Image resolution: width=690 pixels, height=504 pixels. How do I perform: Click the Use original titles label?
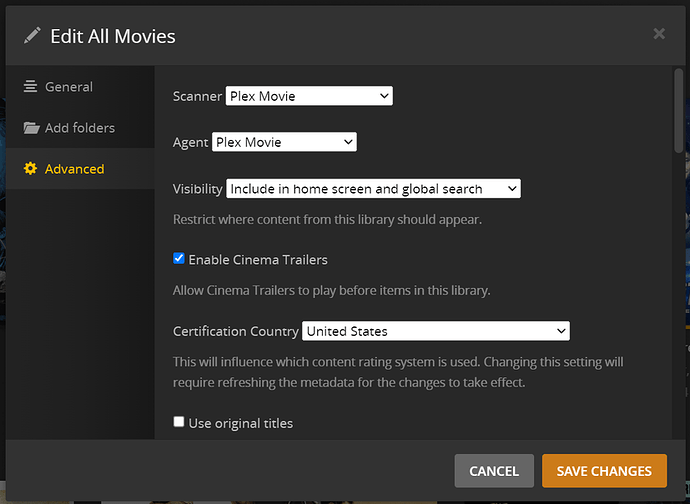coord(241,423)
